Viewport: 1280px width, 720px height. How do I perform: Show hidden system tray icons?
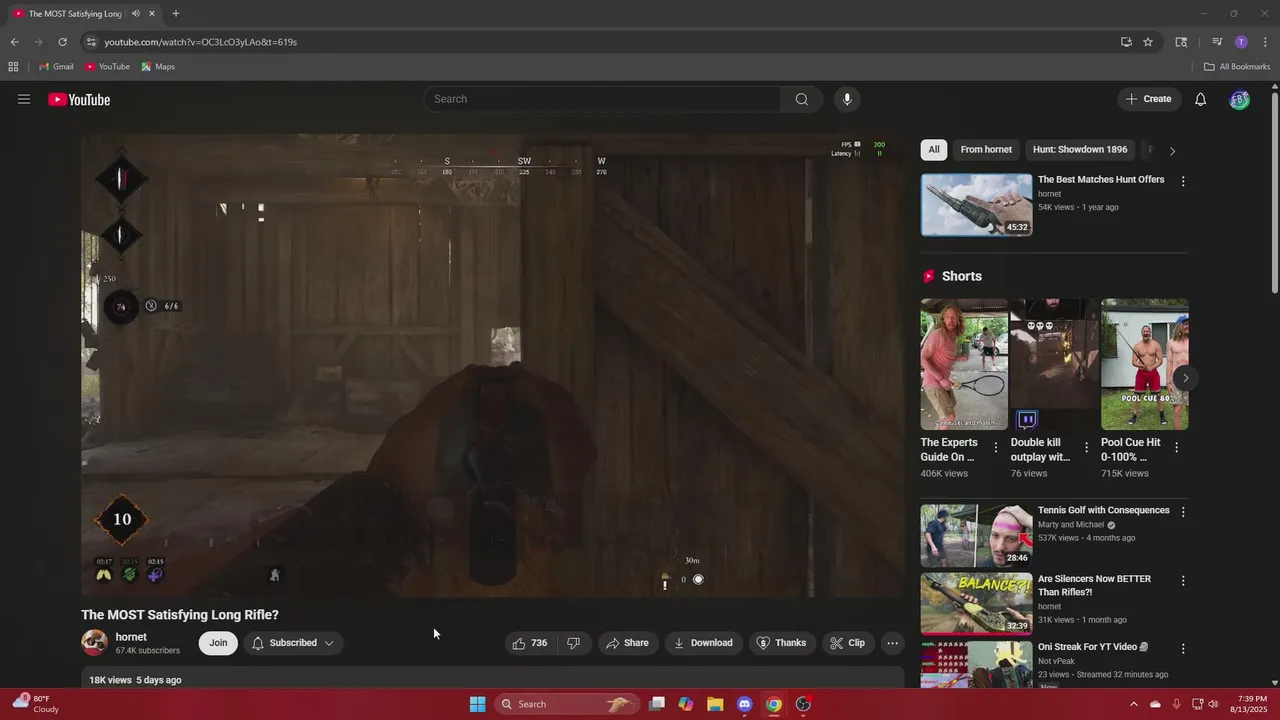(1133, 704)
